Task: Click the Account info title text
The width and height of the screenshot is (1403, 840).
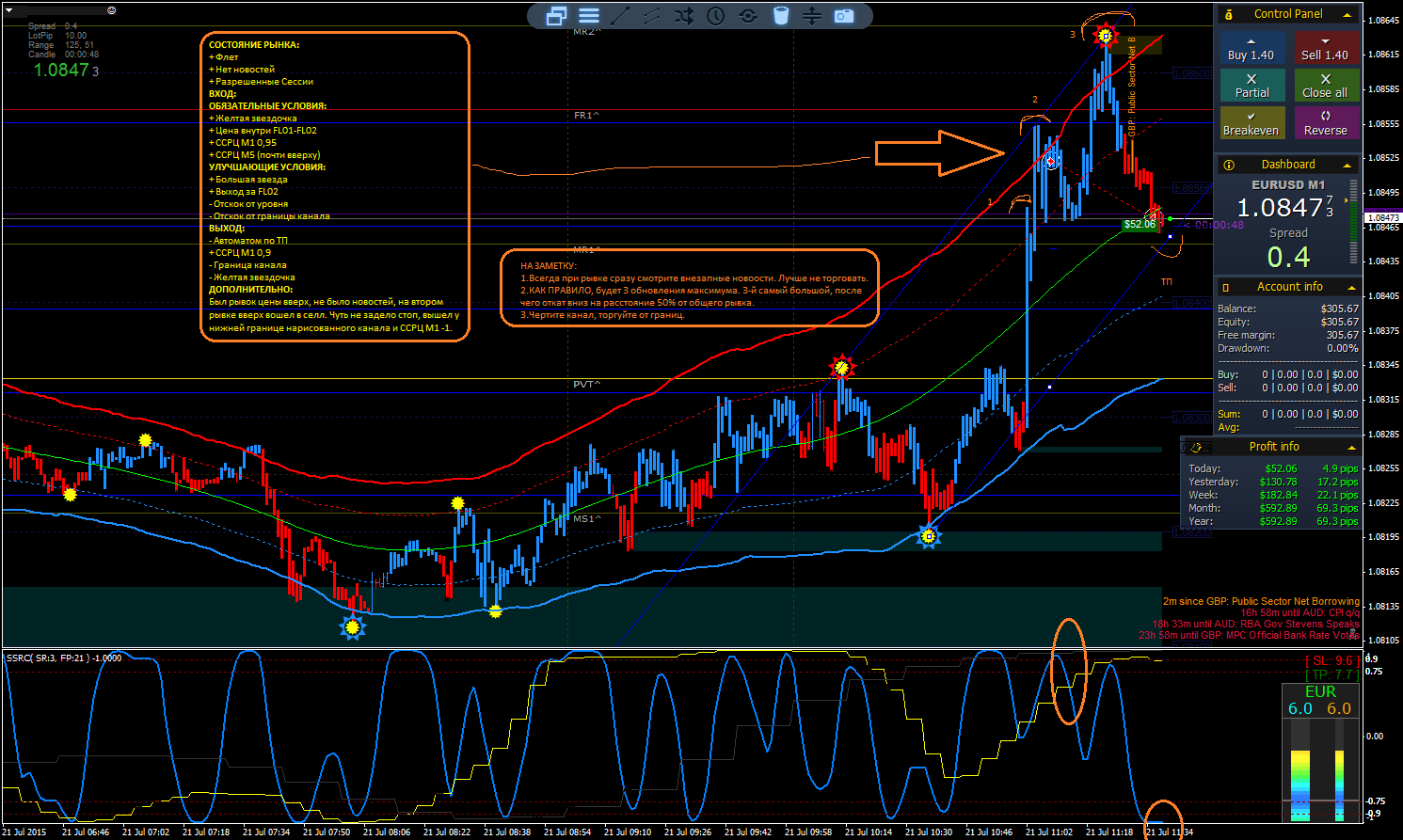Action: [1290, 287]
